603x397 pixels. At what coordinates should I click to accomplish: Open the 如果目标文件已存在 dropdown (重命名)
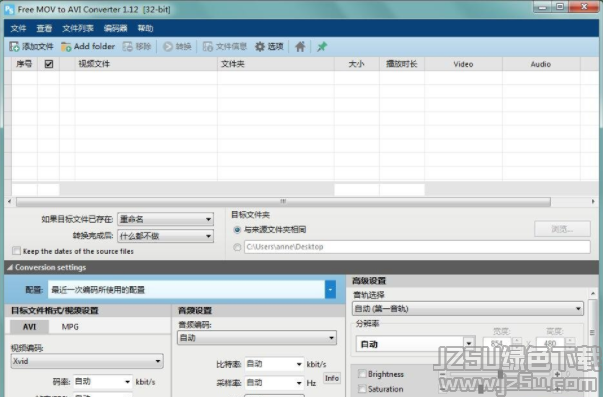(165, 219)
